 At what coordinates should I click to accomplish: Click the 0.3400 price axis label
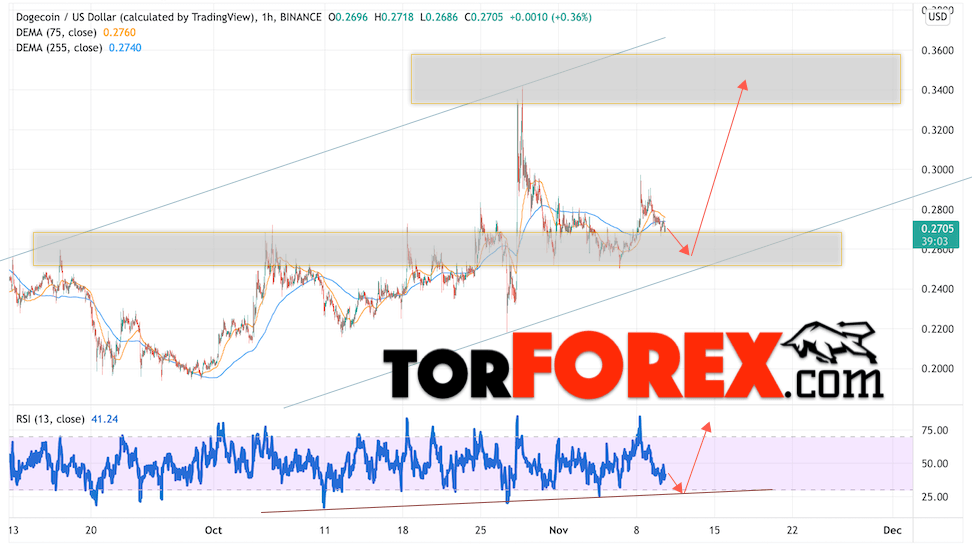tap(937, 90)
